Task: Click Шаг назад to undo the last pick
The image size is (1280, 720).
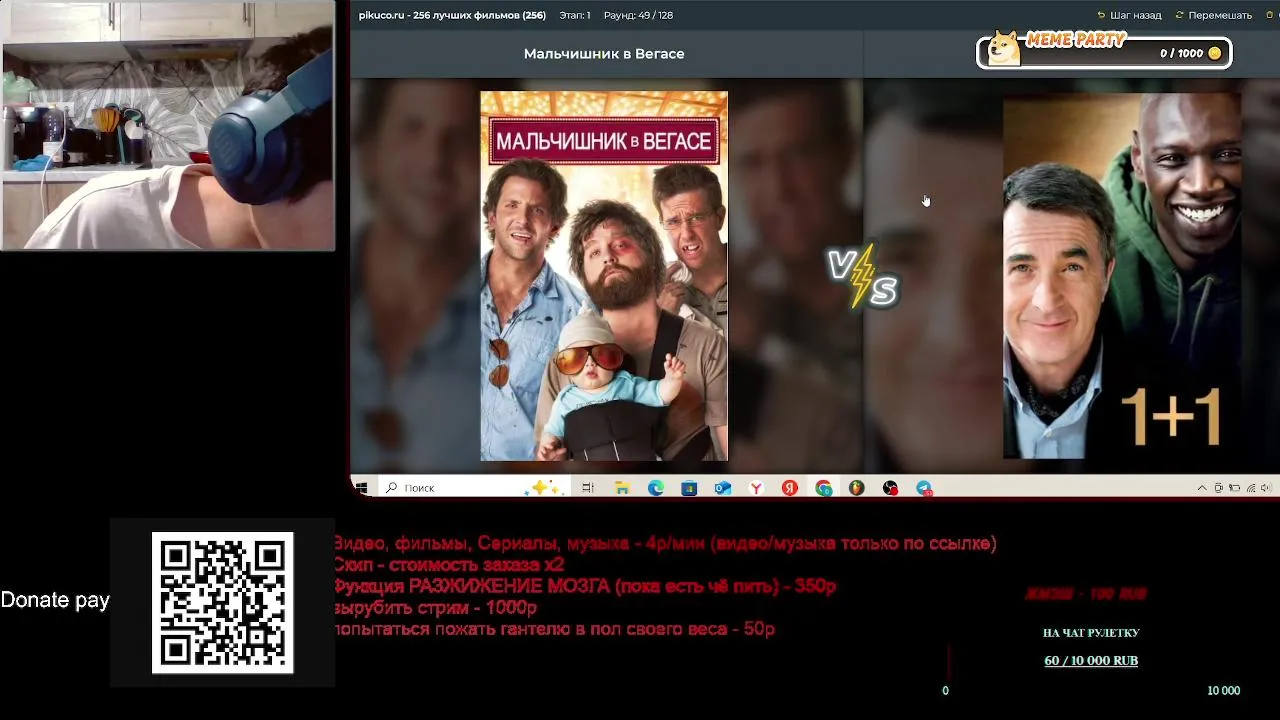Action: (x=1130, y=15)
